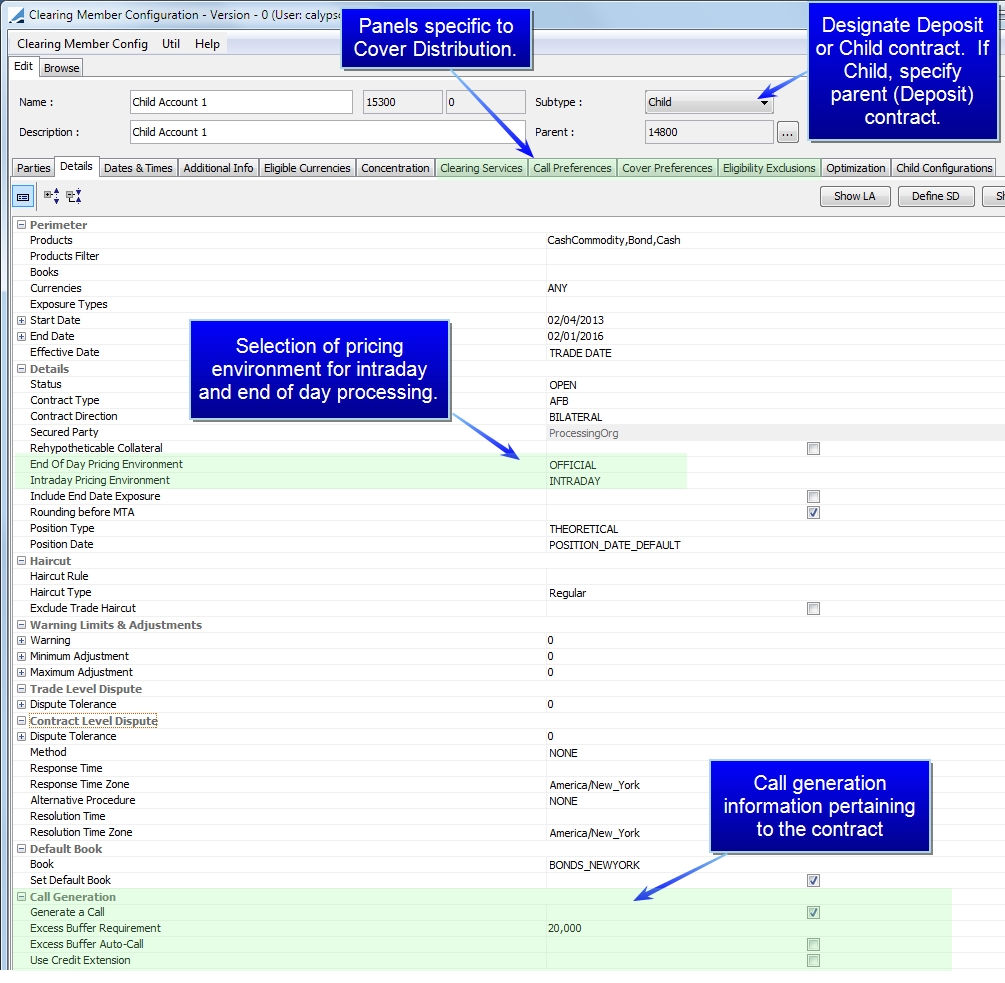The image size is (1005, 983).
Task: Switch to the Edit tab
Action: 24,67
